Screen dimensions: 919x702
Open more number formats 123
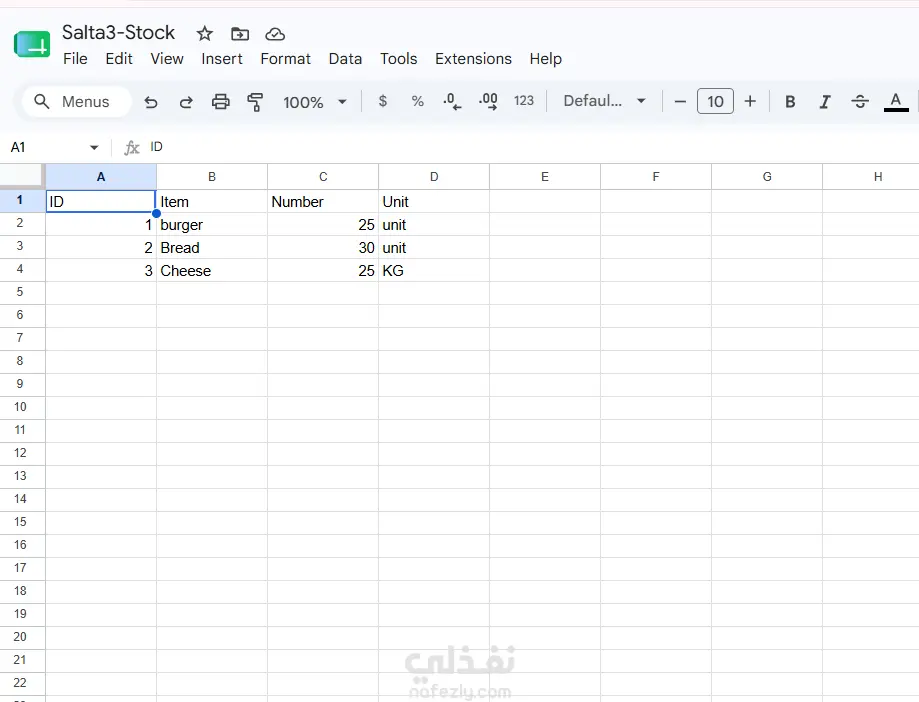pyautogui.click(x=523, y=101)
